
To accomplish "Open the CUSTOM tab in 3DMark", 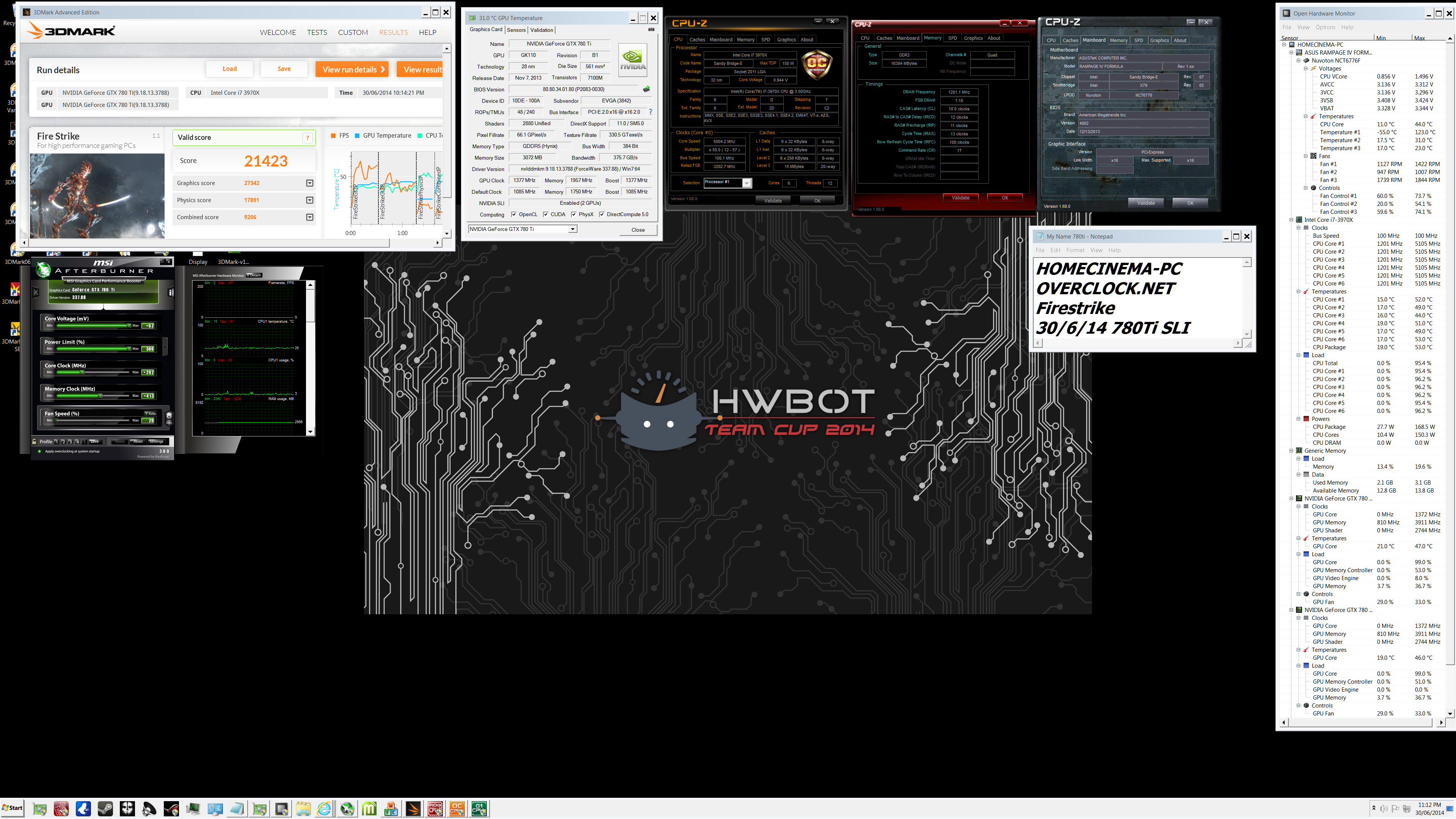I will 353,32.
